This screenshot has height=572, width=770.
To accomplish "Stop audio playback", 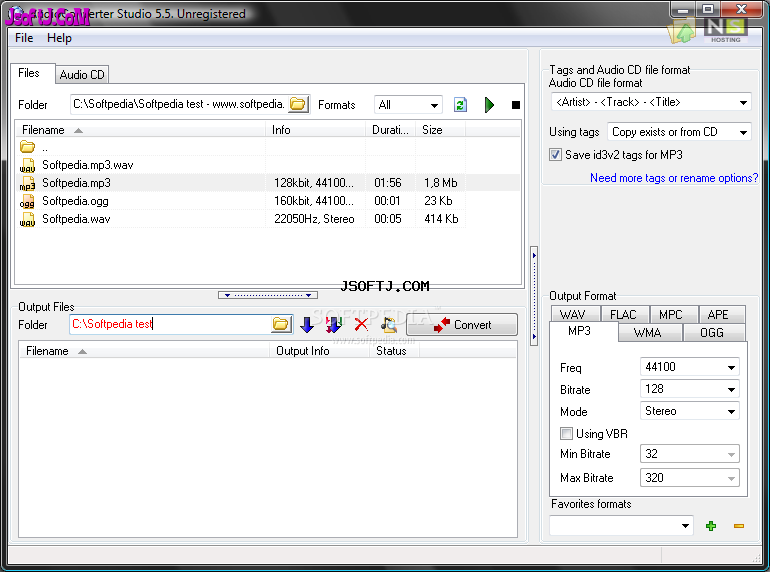I will pyautogui.click(x=516, y=105).
